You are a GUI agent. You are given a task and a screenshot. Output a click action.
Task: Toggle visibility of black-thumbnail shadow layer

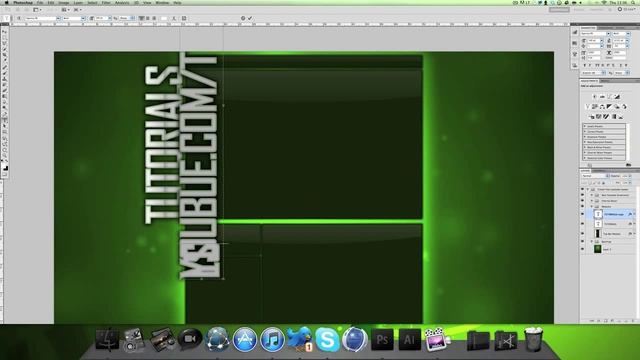pyautogui.click(x=582, y=234)
